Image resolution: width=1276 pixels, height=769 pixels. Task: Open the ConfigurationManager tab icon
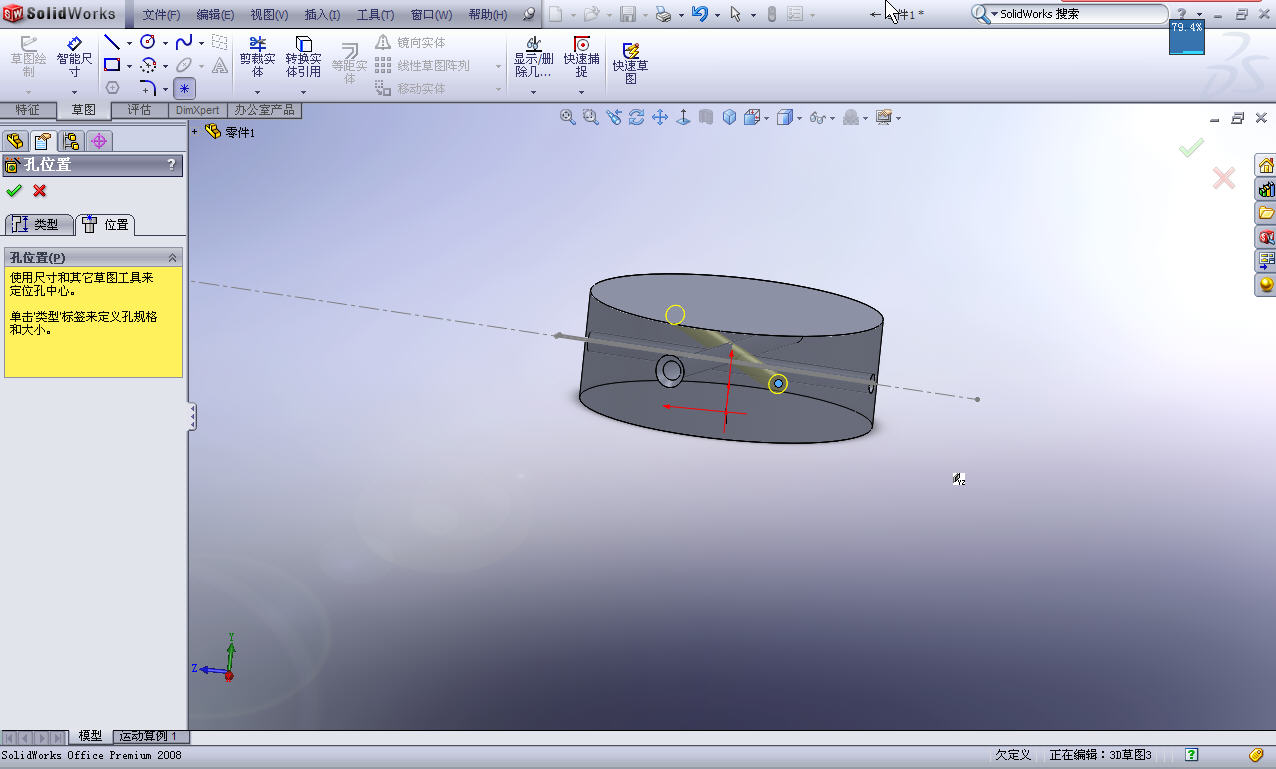point(71,141)
